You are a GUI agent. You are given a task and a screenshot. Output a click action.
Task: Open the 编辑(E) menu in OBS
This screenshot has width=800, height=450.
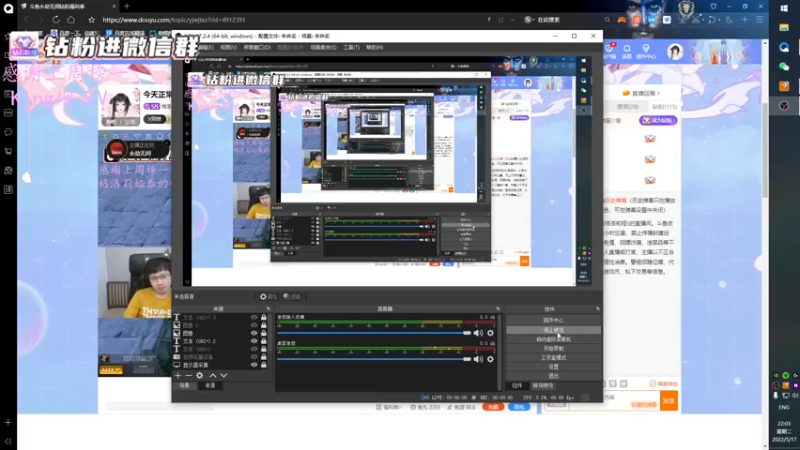coord(205,47)
